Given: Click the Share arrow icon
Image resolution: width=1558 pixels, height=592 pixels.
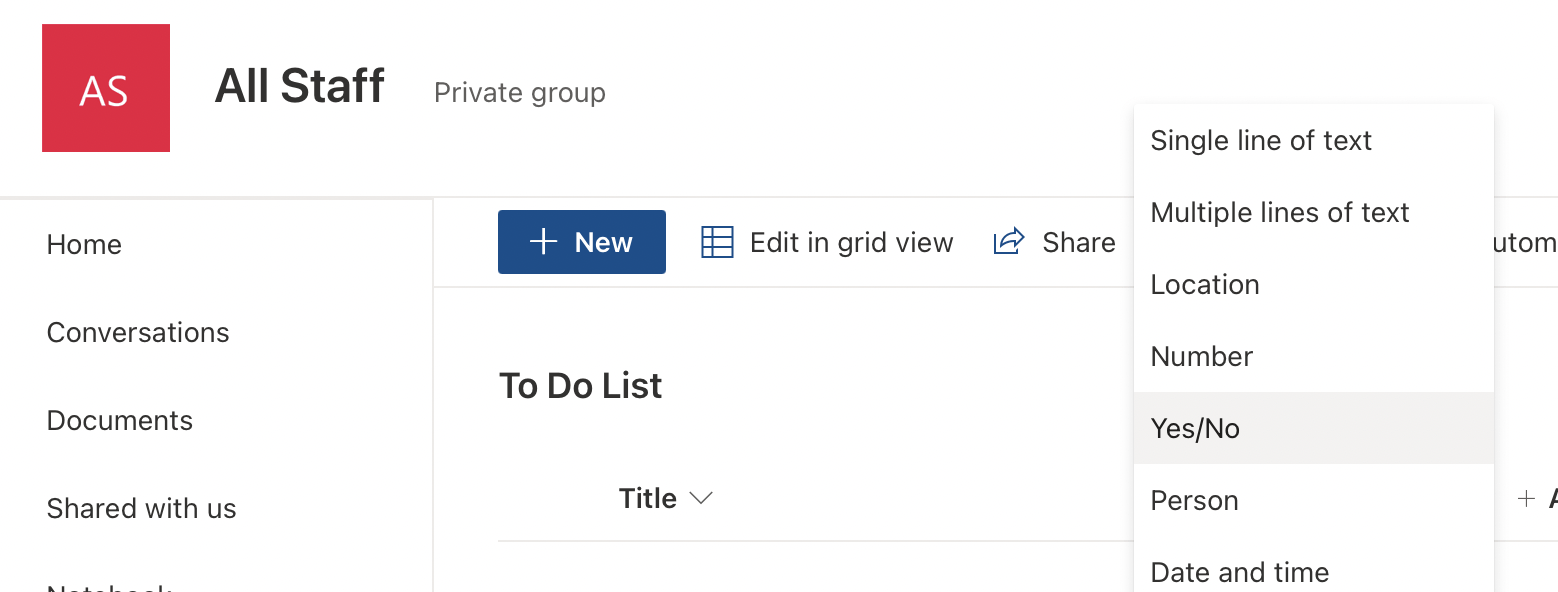Looking at the screenshot, I should (x=1009, y=241).
